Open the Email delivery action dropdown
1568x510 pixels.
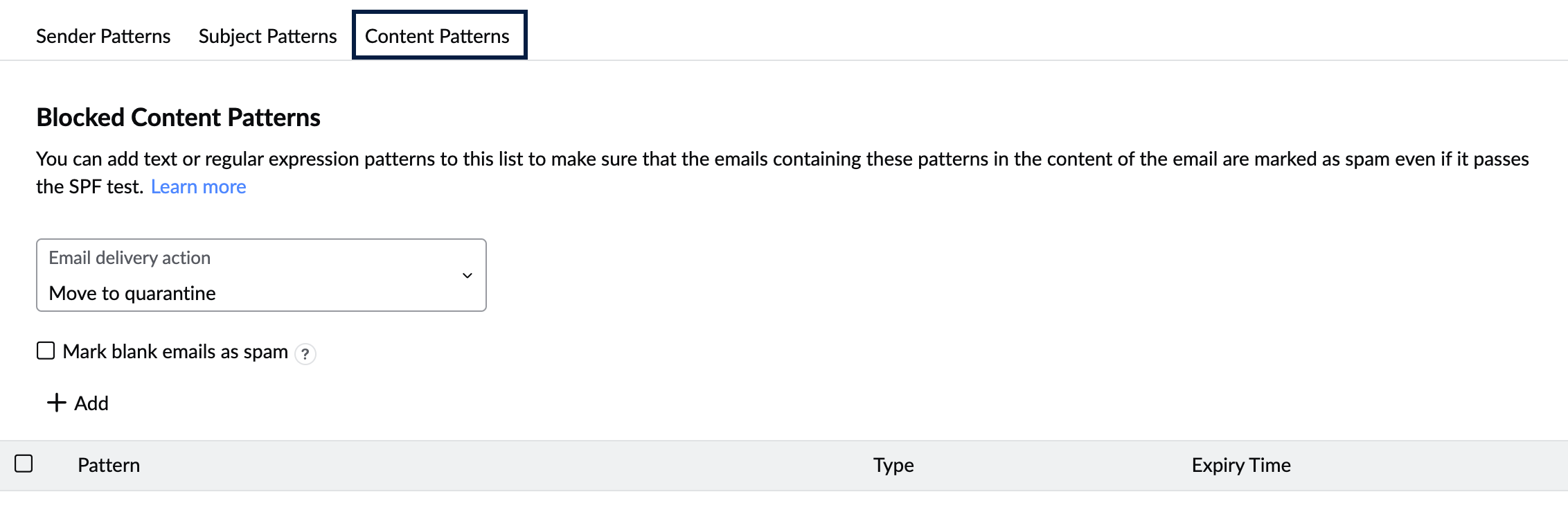261,275
